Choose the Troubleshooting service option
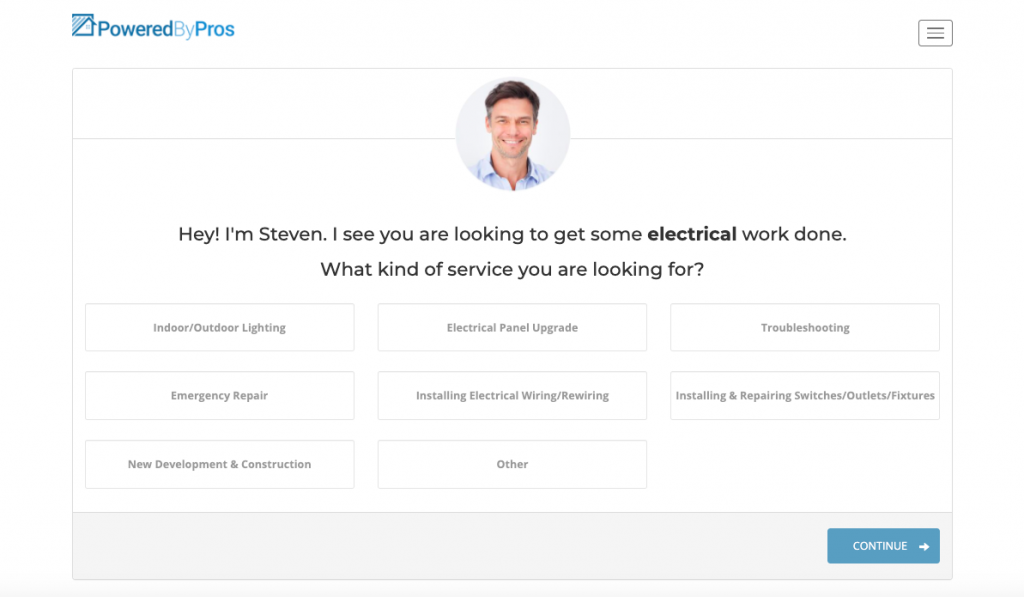The height and width of the screenshot is (597, 1024). pyautogui.click(x=805, y=327)
